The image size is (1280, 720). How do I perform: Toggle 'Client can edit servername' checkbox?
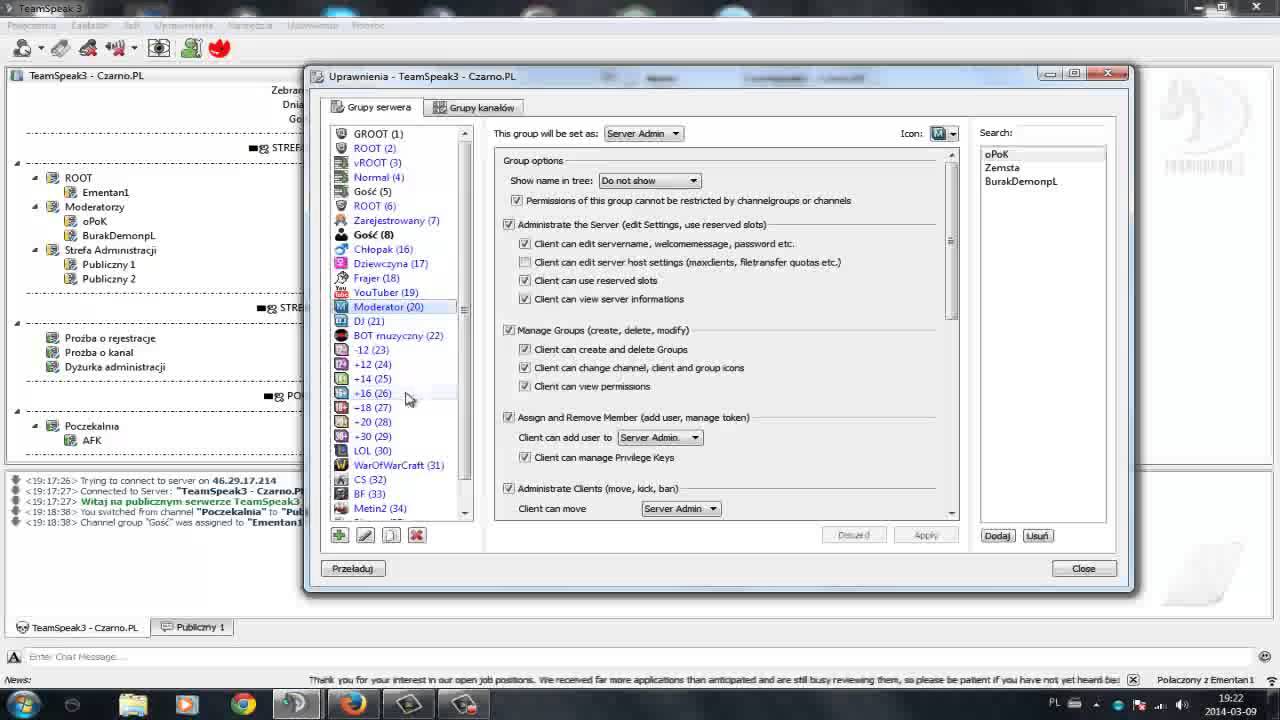[x=525, y=244]
